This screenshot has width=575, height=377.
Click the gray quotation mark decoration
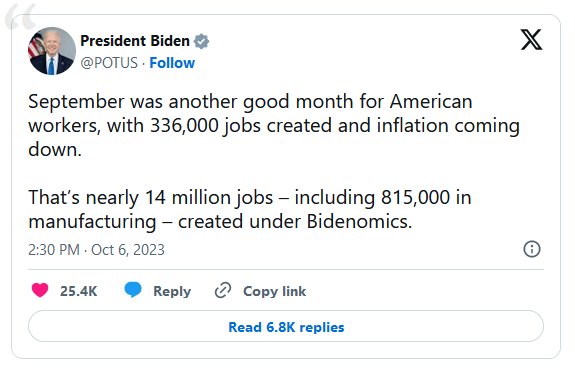(x=20, y=17)
